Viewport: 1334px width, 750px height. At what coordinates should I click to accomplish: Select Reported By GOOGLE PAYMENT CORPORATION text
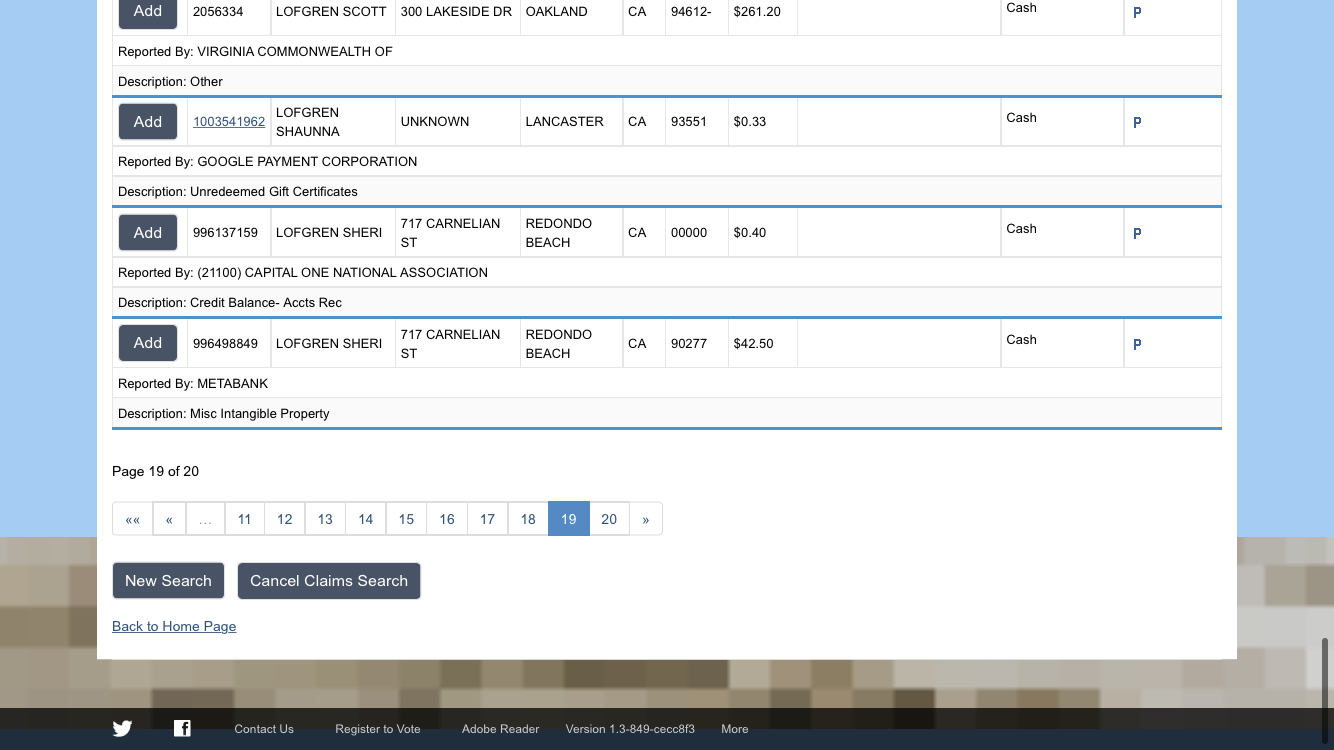click(x=267, y=161)
